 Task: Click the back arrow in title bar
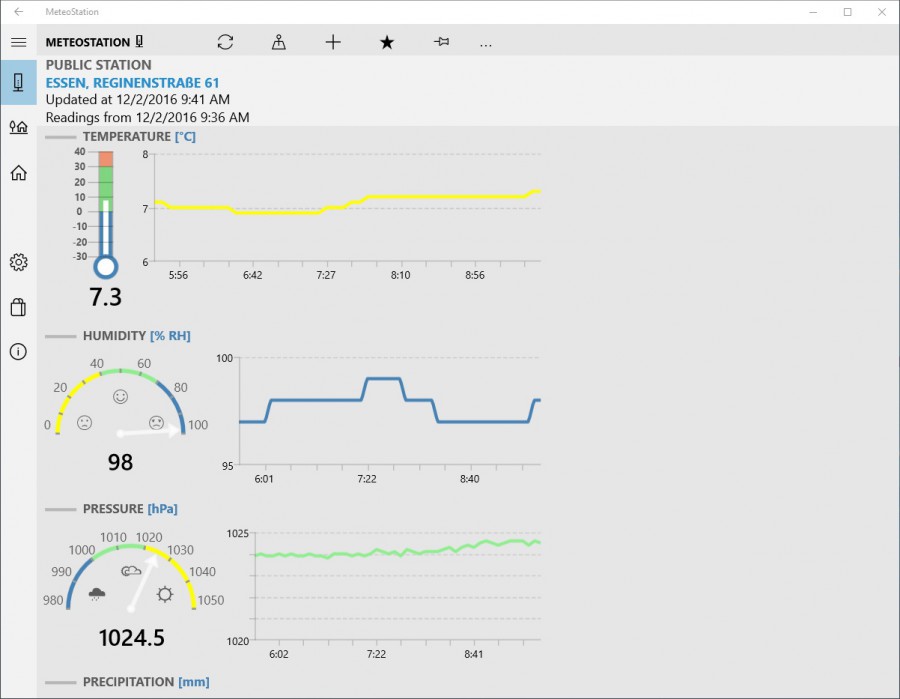coord(18,12)
